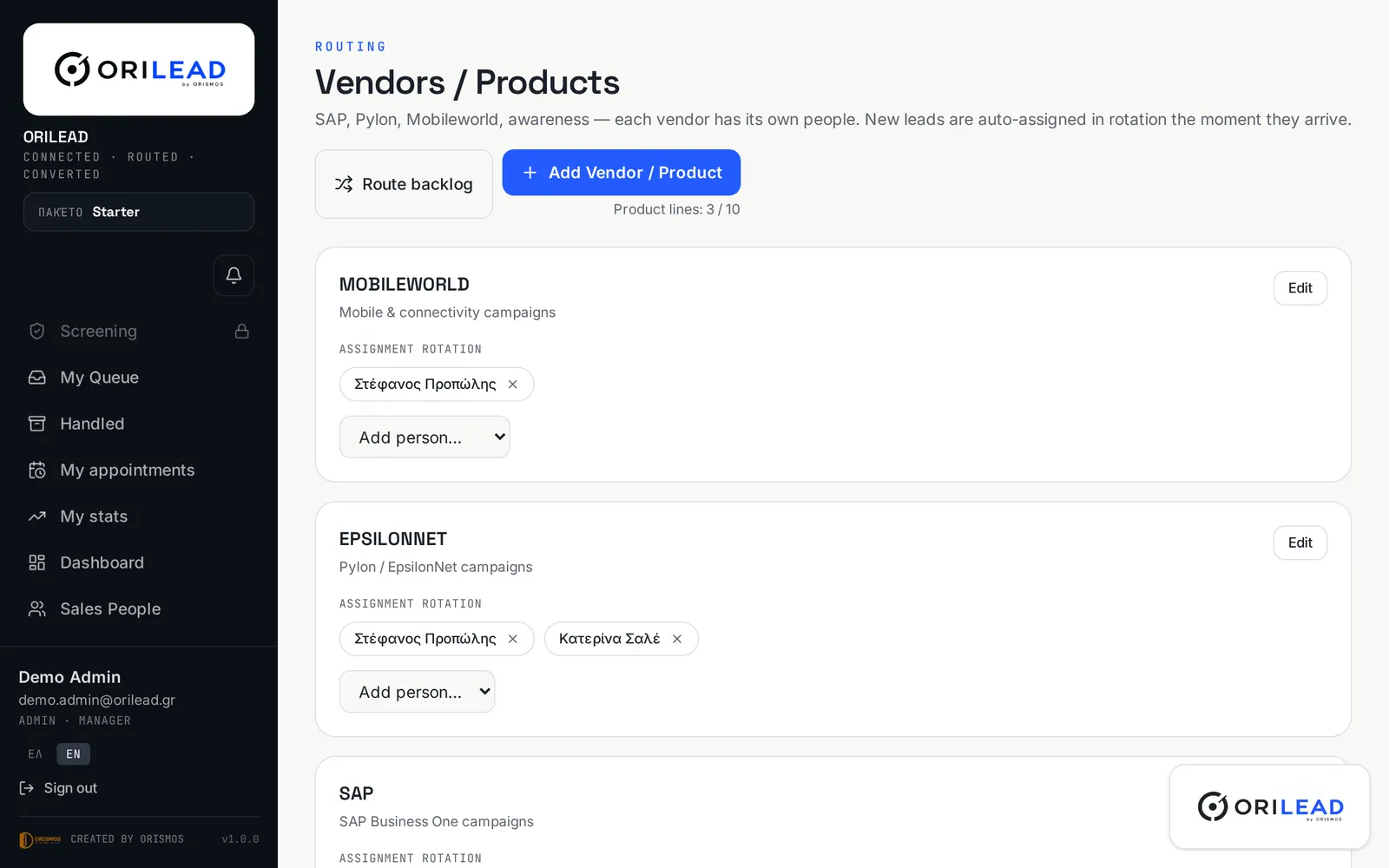Click the My appointments calendar icon
Image resolution: width=1389 pixels, height=868 pixels.
click(36, 470)
